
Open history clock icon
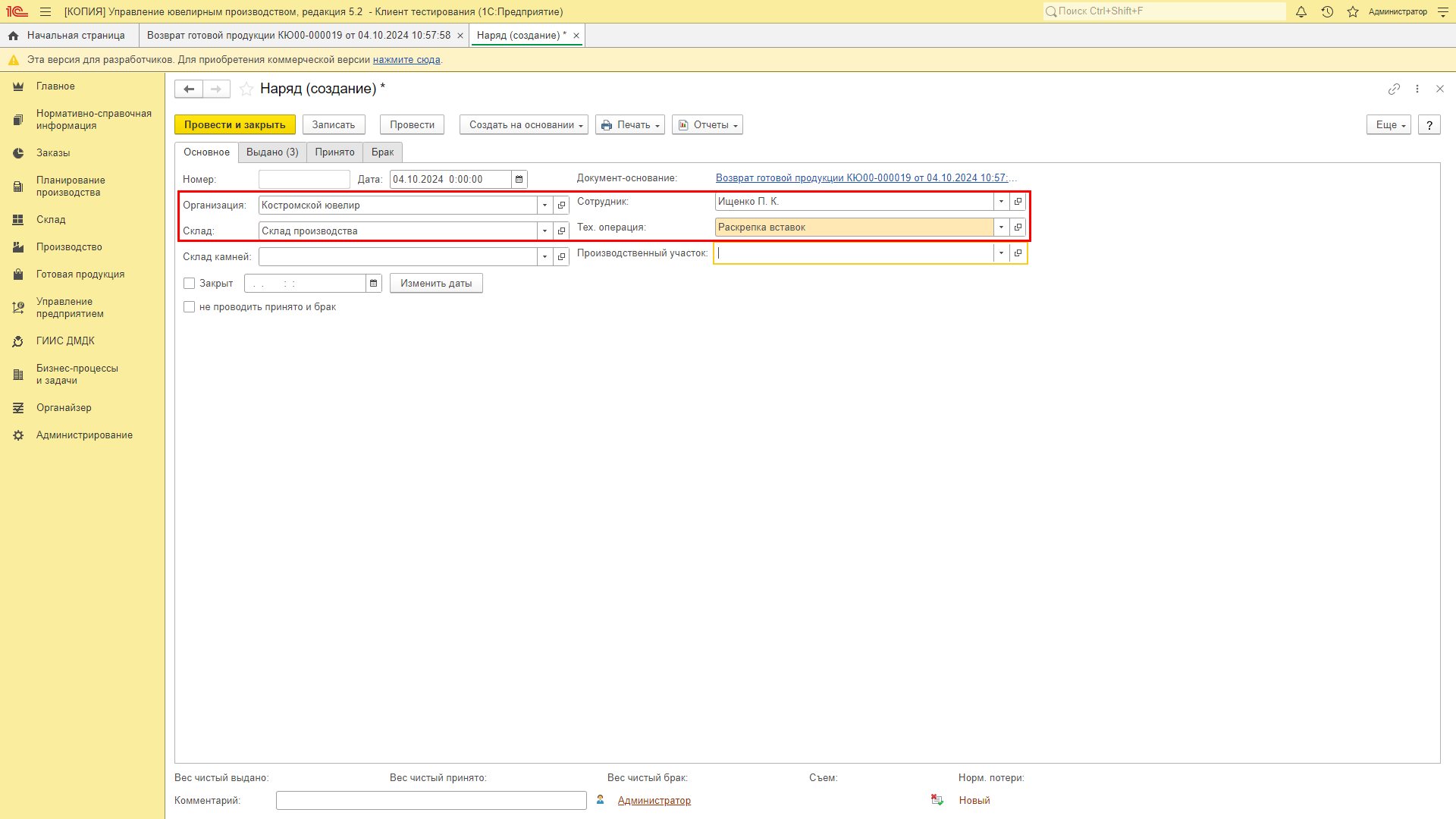pyautogui.click(x=1327, y=12)
